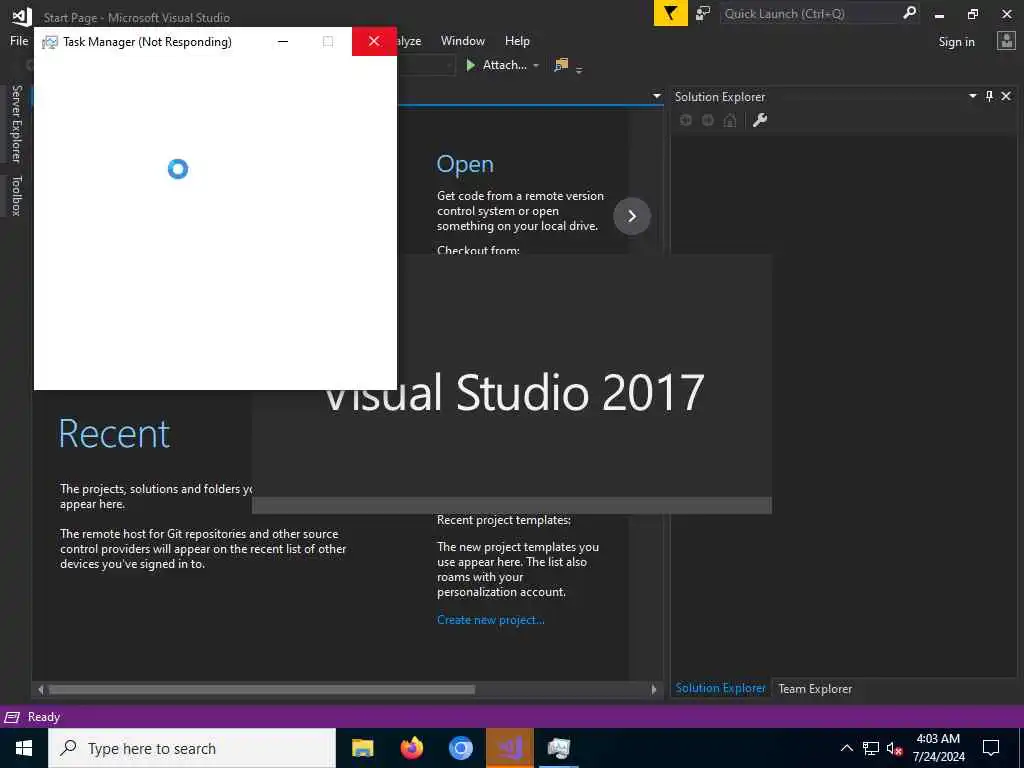The image size is (1024, 768).
Task: Open the Windows Start menu
Action: click(24, 748)
